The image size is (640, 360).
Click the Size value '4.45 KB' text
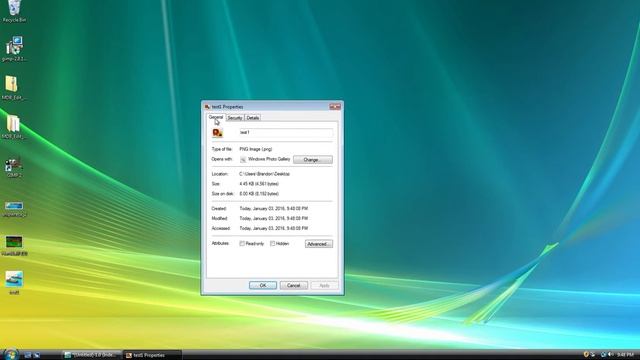click(x=259, y=184)
